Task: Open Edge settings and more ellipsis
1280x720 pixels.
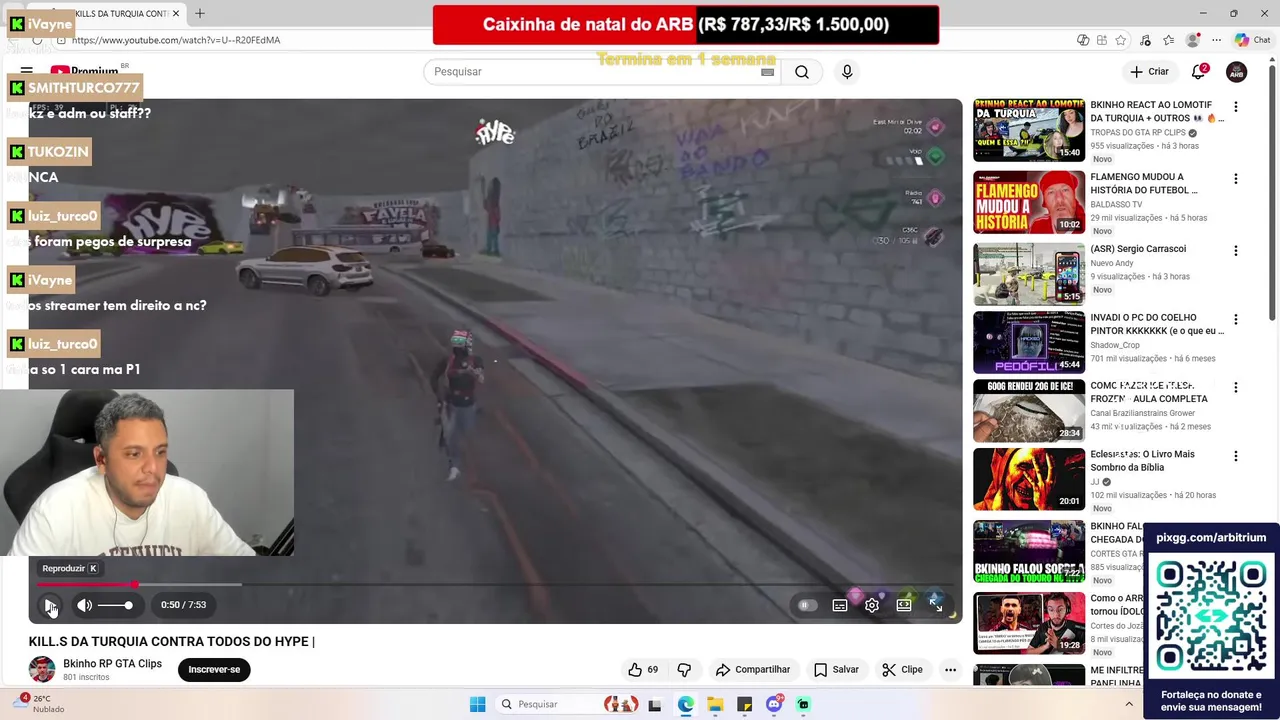Action: [1216, 40]
